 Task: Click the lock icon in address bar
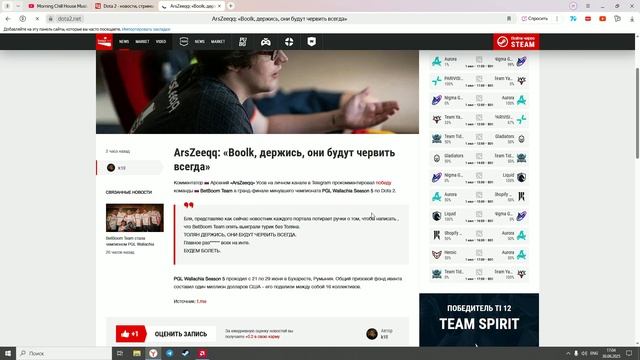coord(51,19)
